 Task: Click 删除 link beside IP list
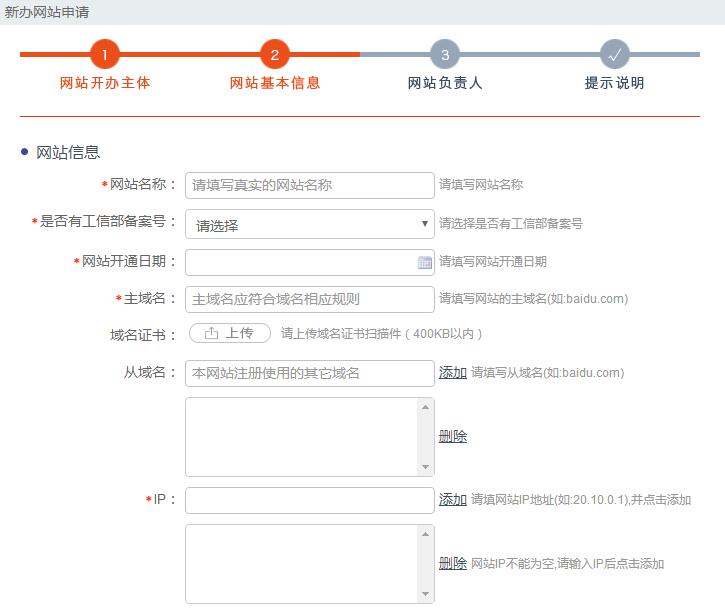[x=452, y=564]
